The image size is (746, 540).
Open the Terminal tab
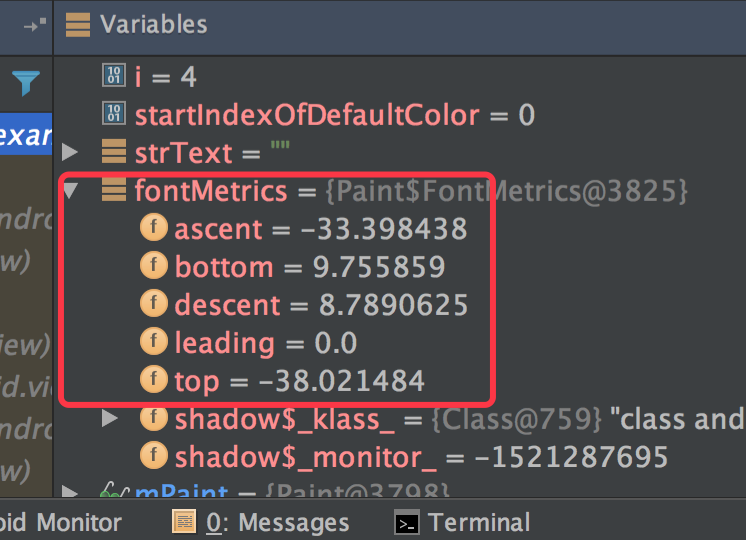point(479,522)
